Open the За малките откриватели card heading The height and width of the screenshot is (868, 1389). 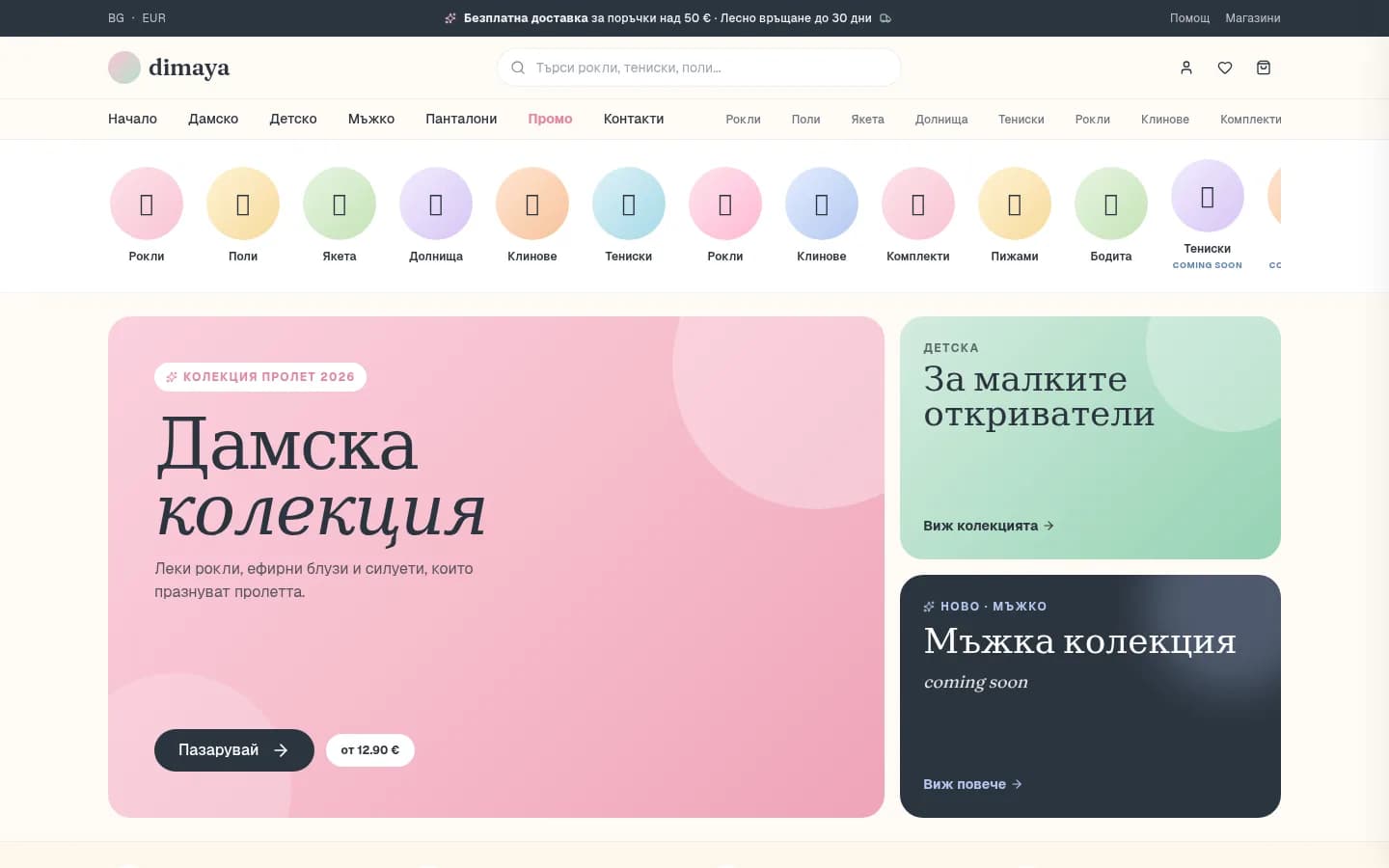pos(1039,396)
